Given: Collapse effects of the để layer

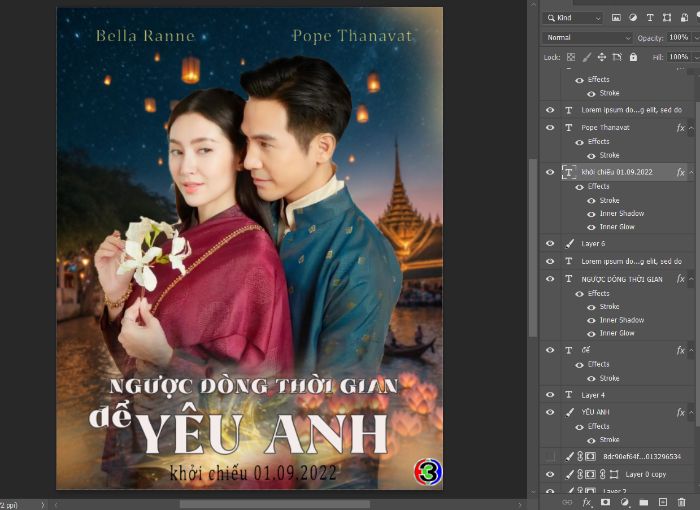Looking at the screenshot, I should (x=691, y=350).
